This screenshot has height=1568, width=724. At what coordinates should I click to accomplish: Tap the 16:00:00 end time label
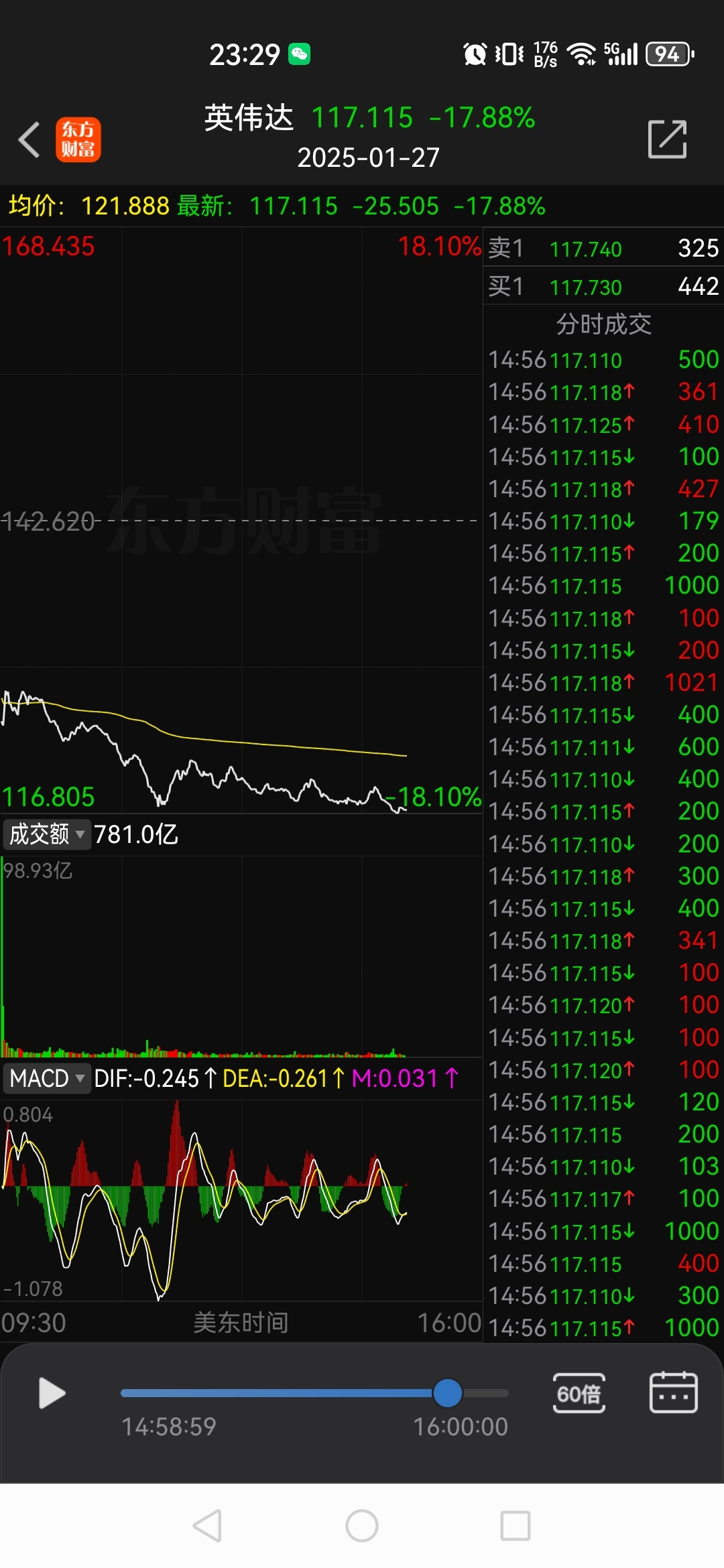461,1427
